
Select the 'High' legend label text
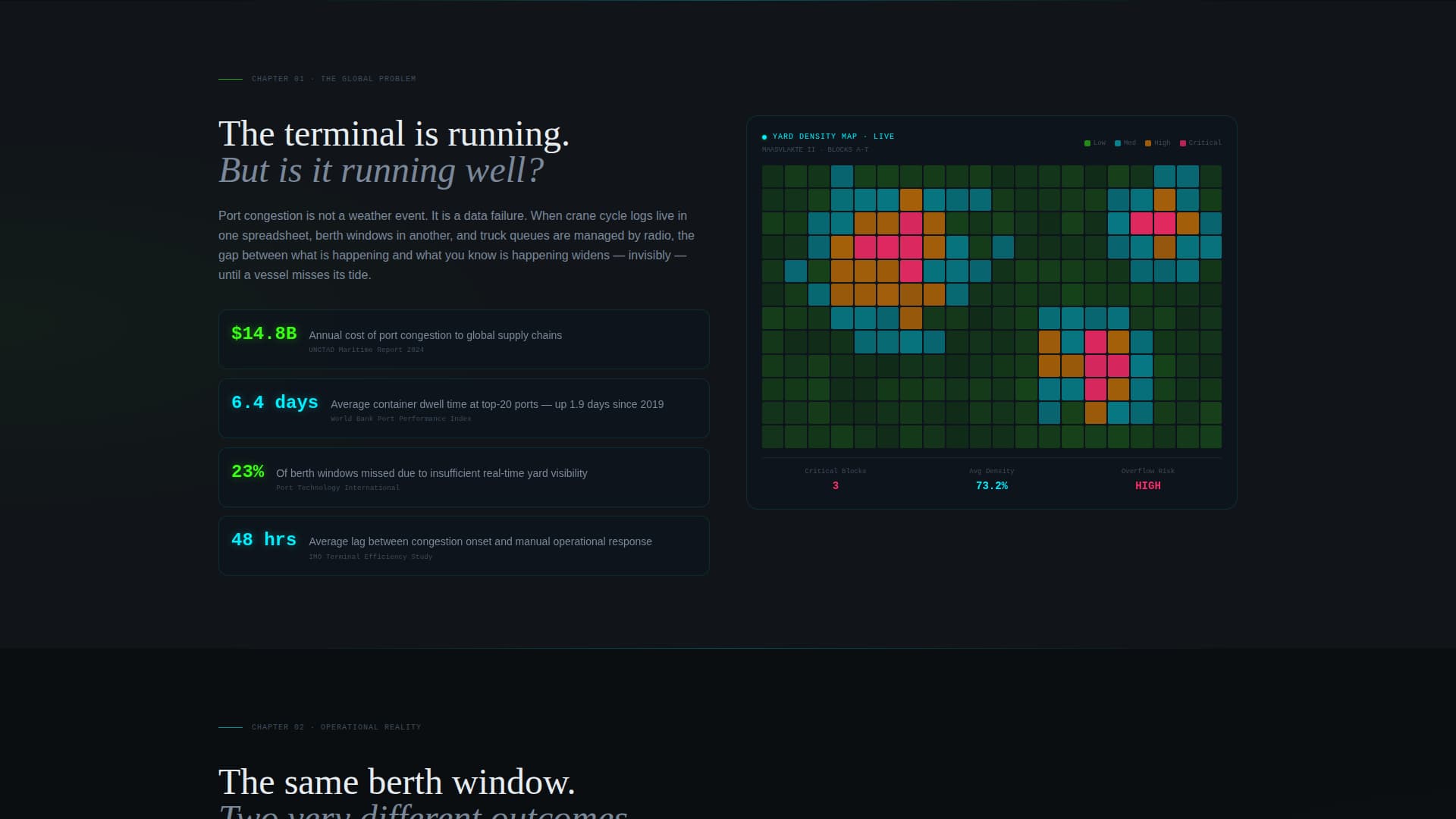point(1163,143)
